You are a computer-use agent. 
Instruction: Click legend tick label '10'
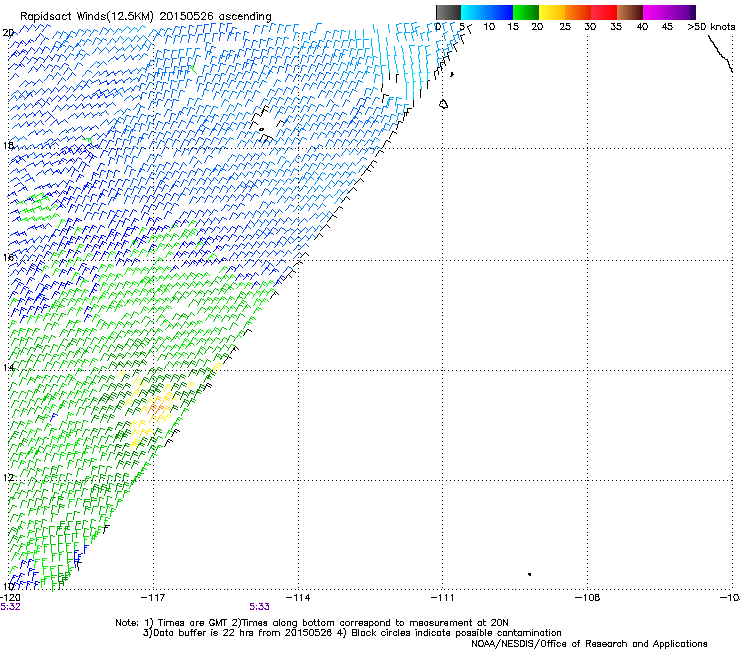pos(489,27)
